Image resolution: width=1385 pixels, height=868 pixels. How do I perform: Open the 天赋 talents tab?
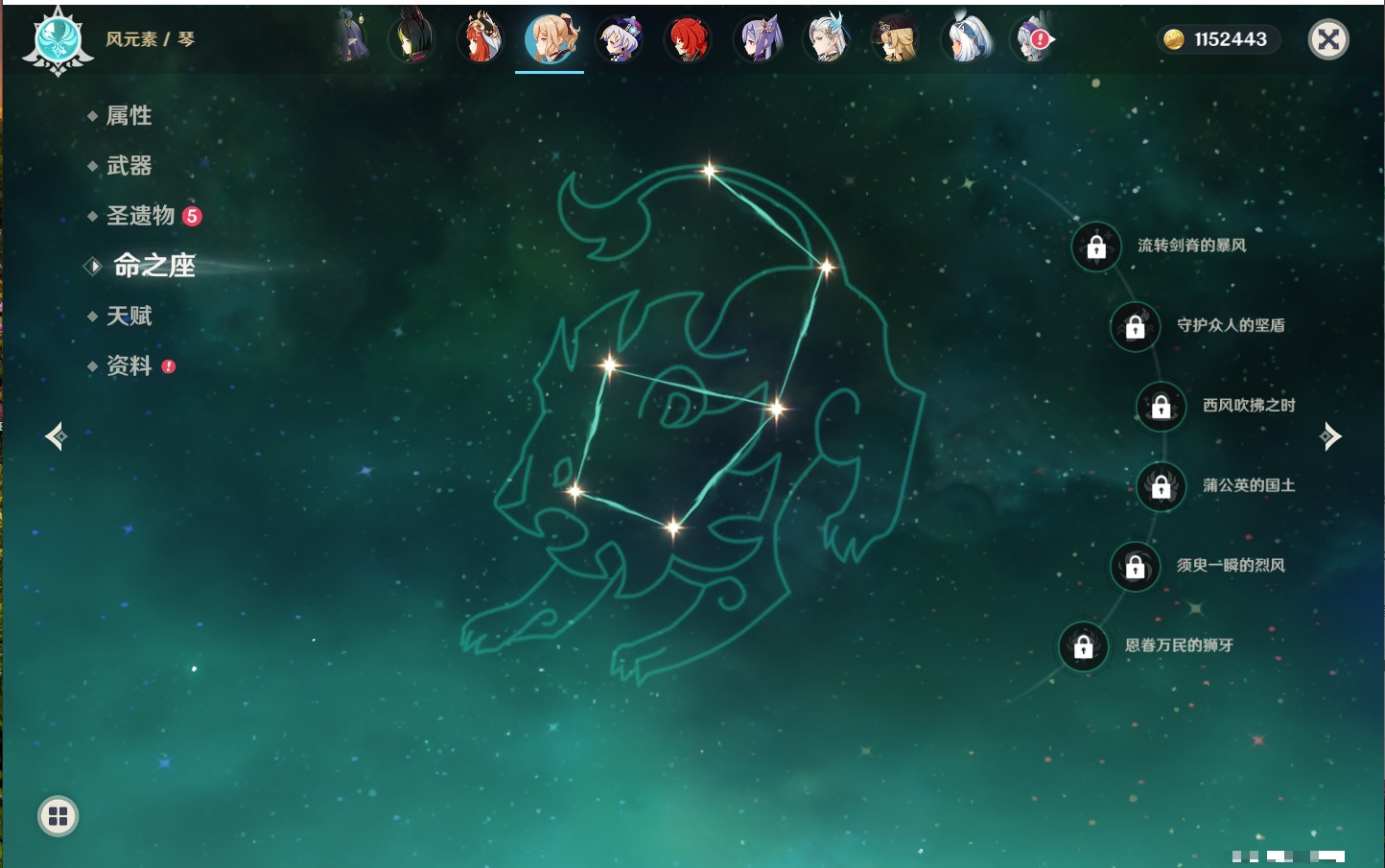point(129,316)
